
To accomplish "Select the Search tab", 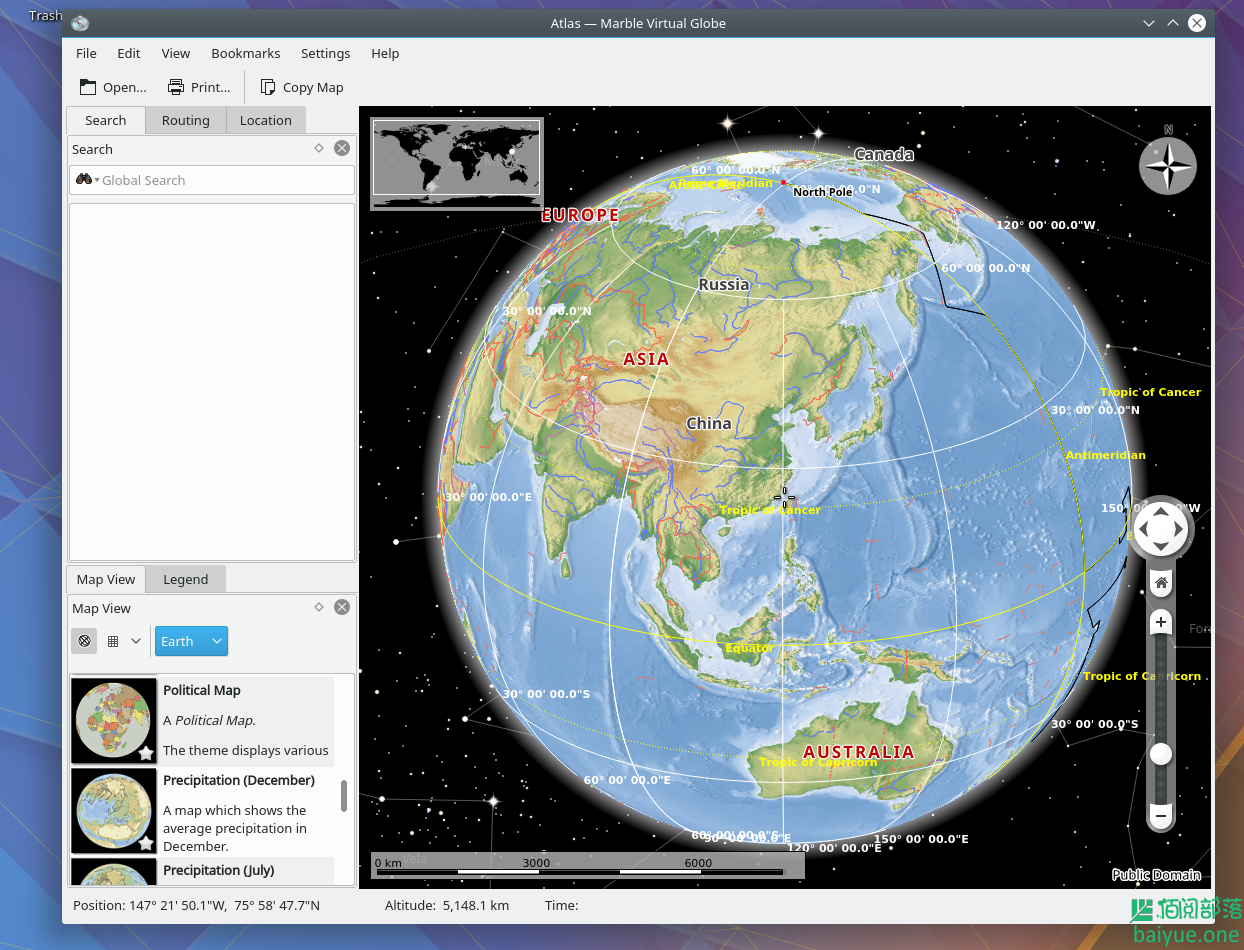I will (106, 120).
